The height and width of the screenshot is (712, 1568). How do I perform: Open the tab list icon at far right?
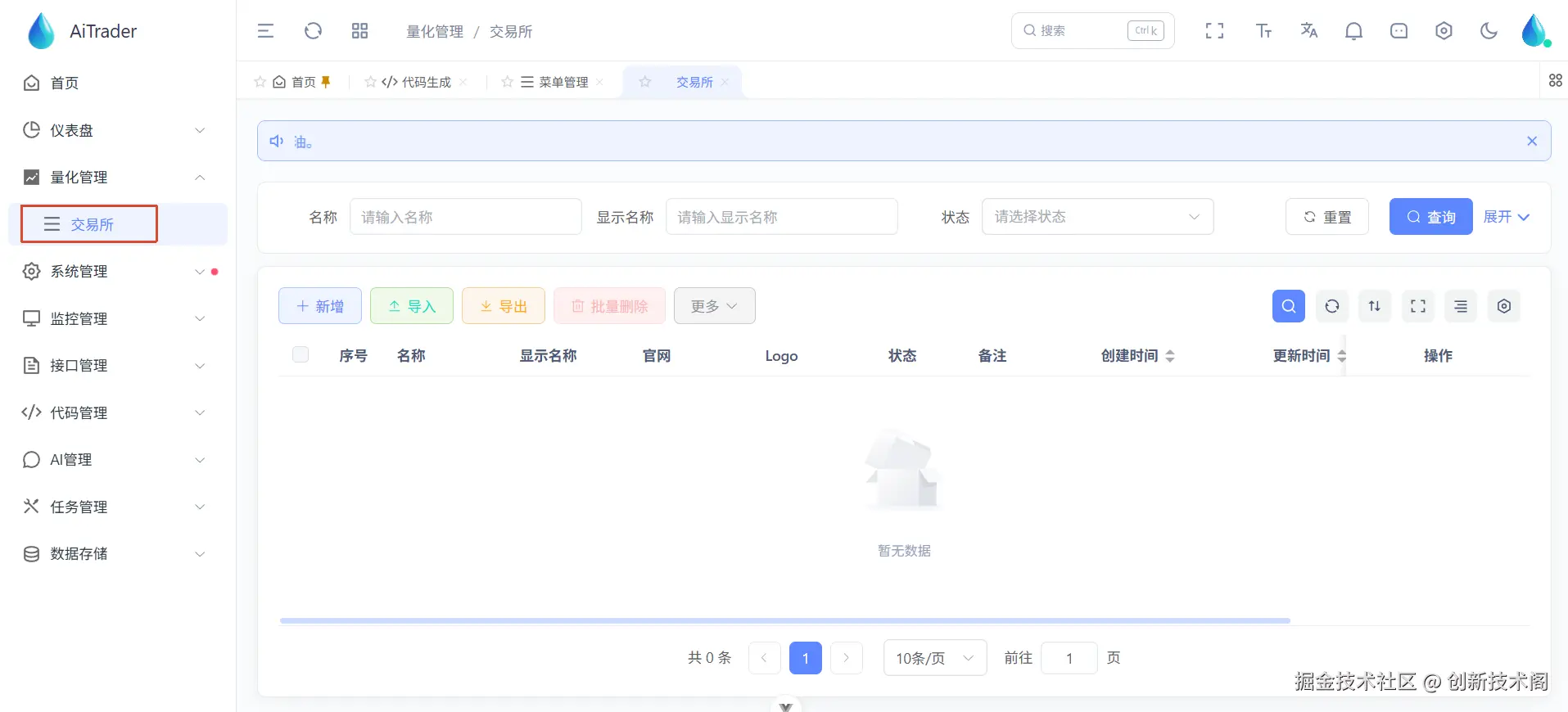(1556, 80)
